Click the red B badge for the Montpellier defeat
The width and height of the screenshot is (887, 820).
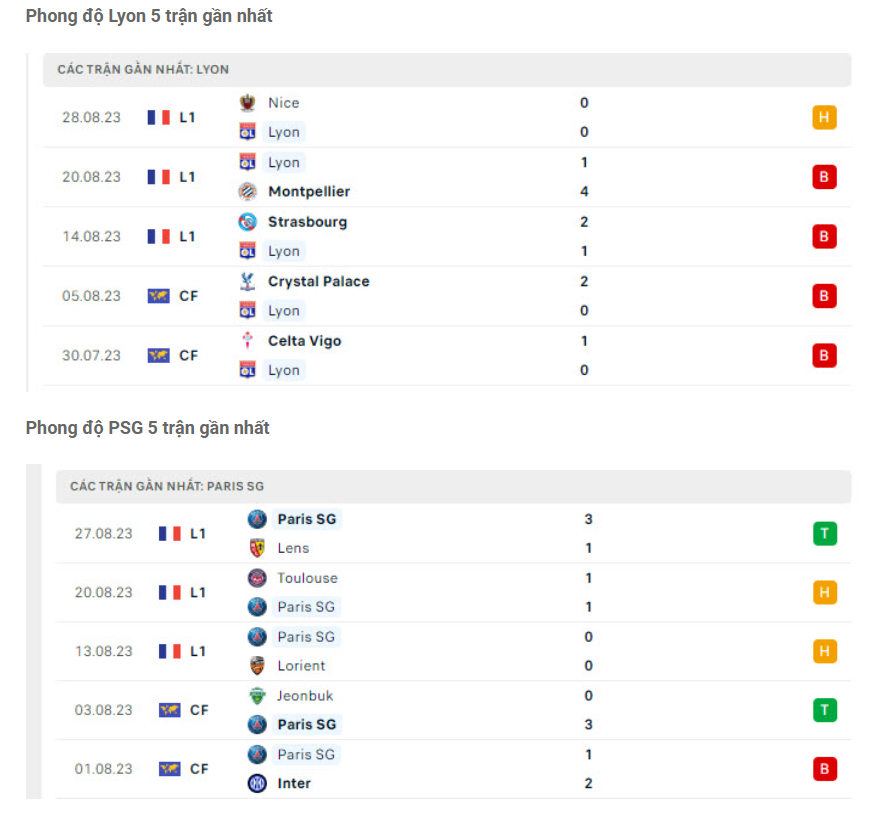coord(824,177)
